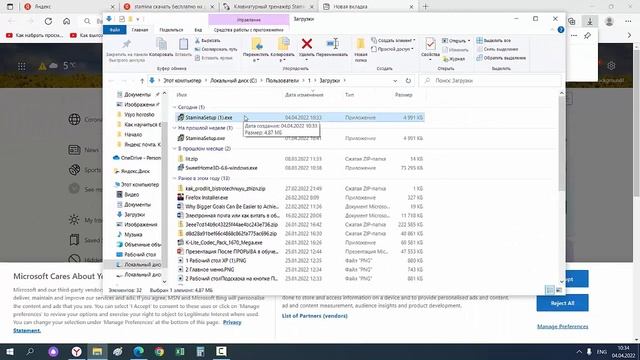Sort files by the Имя column header
640x360 pixels.
click(182, 95)
